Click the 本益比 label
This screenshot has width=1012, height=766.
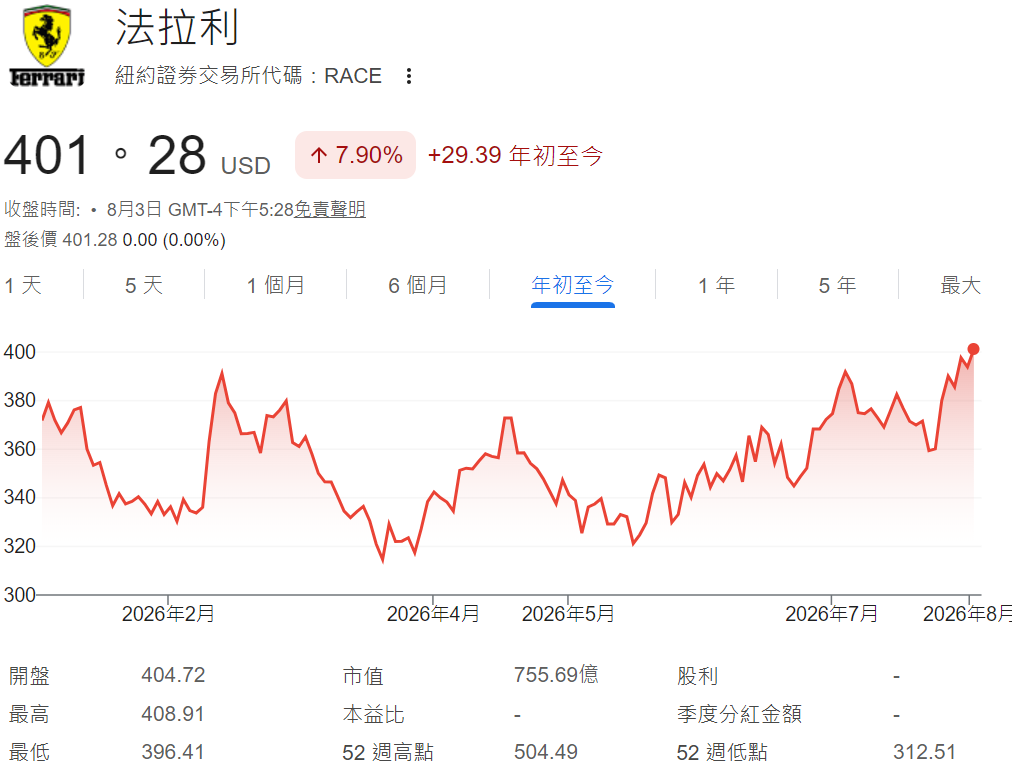pos(374,714)
